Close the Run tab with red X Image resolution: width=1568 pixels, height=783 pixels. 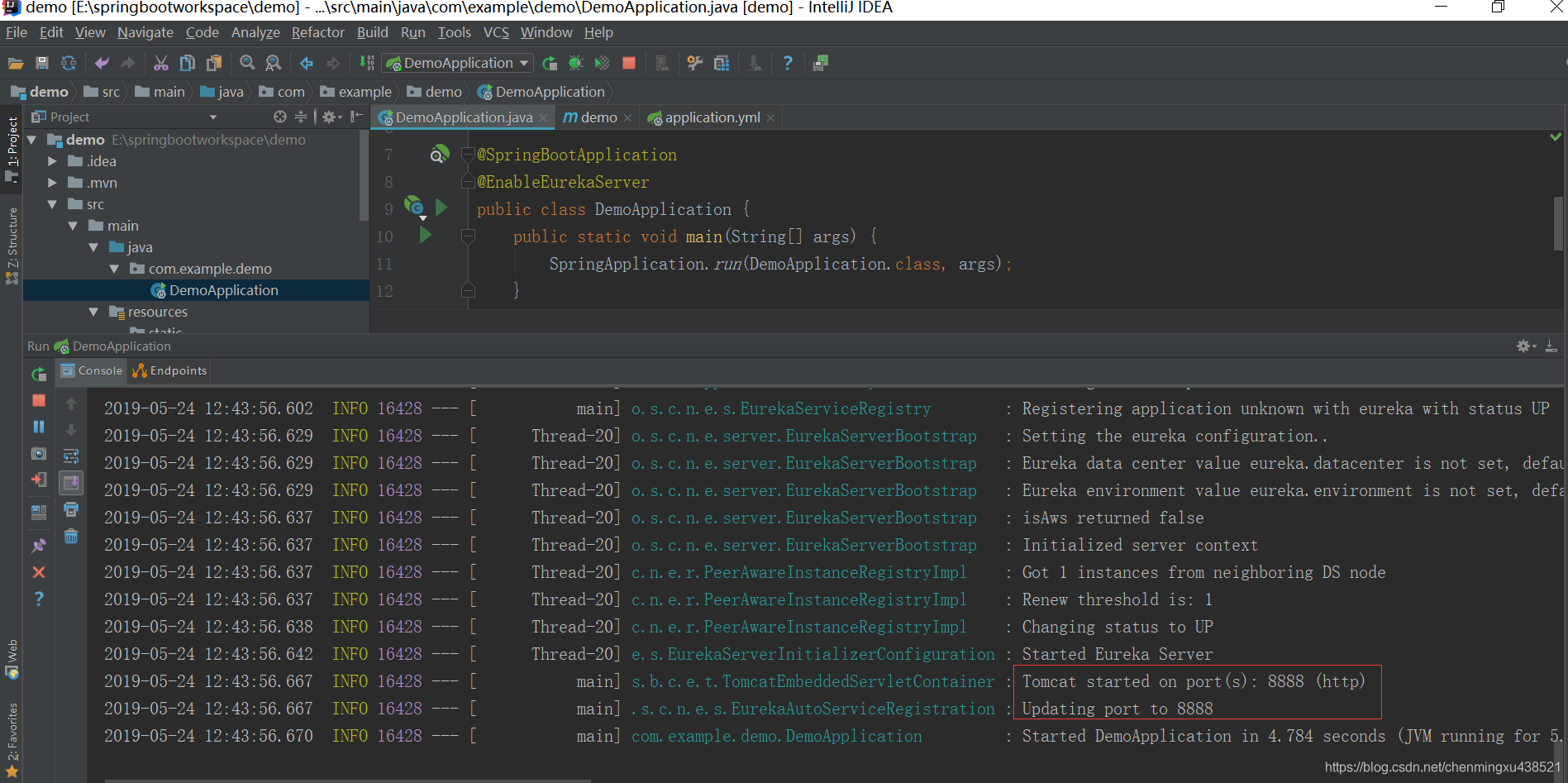39,572
